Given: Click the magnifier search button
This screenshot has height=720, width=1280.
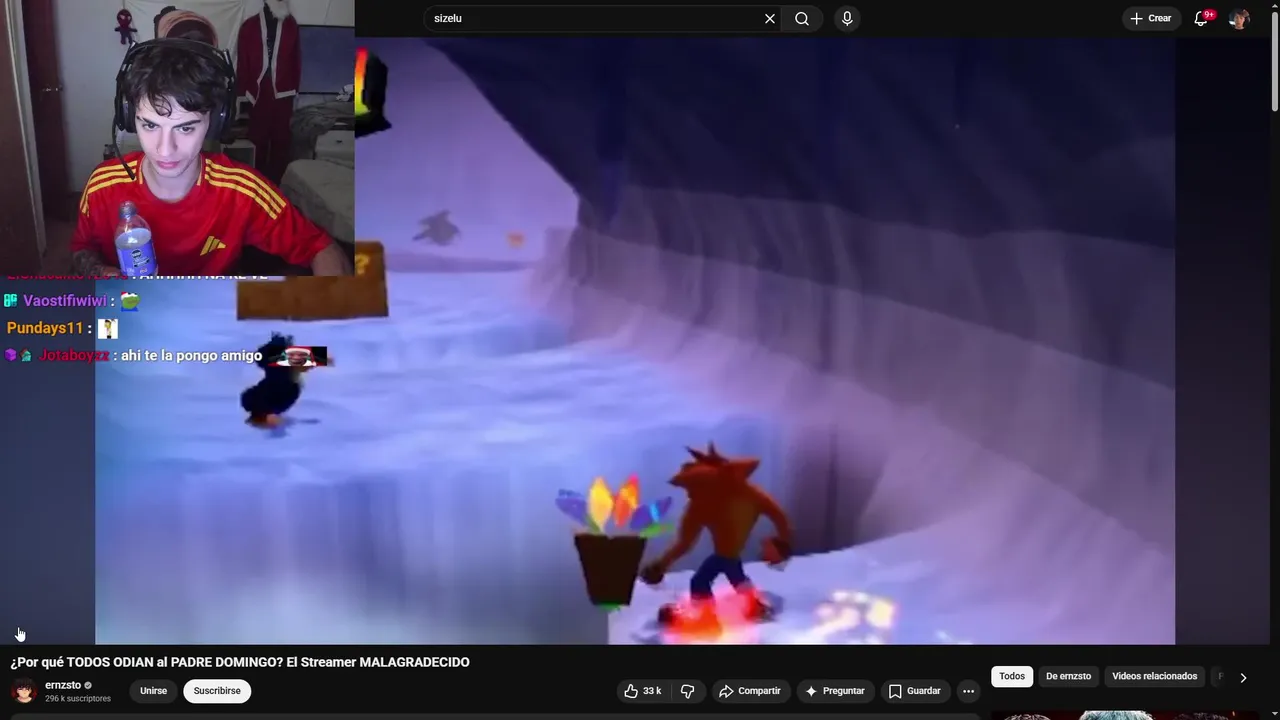Looking at the screenshot, I should point(802,19).
